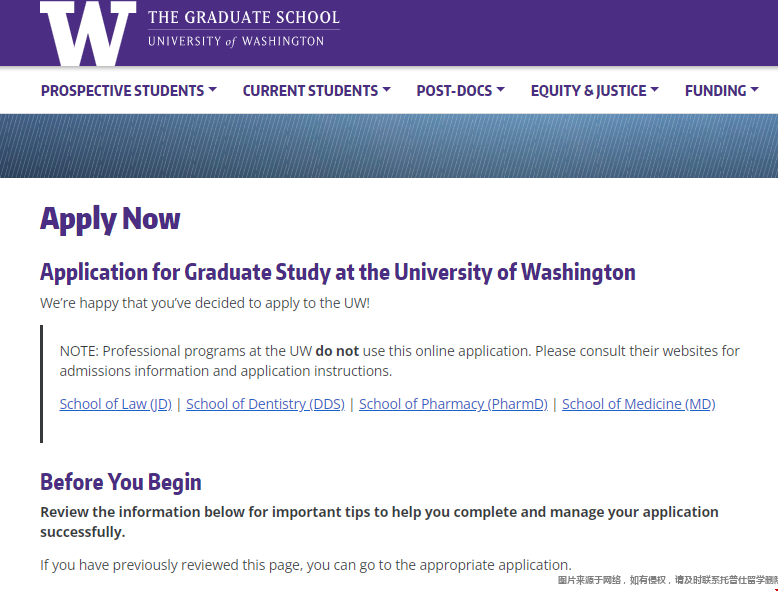Click the blue striped banner image
Screen dimensions: 778x591
(389, 146)
